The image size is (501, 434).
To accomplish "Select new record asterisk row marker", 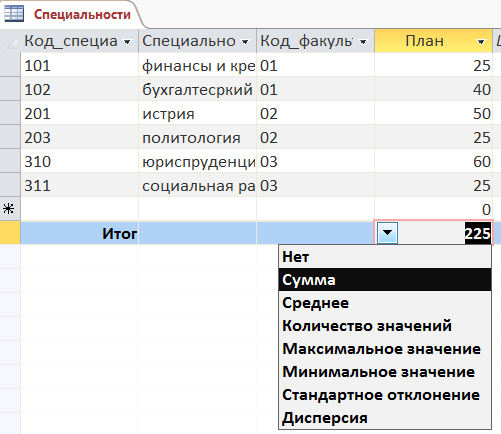I will [10, 209].
